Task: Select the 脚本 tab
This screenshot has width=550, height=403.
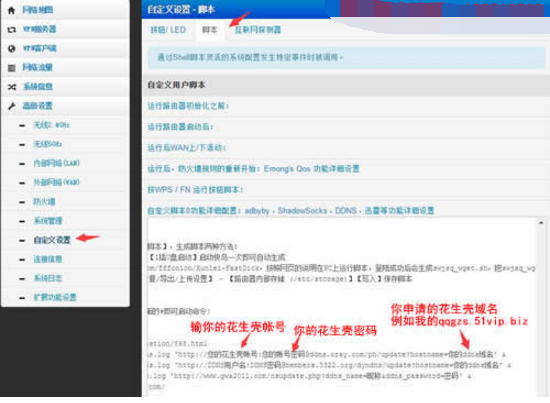Action: (x=210, y=30)
